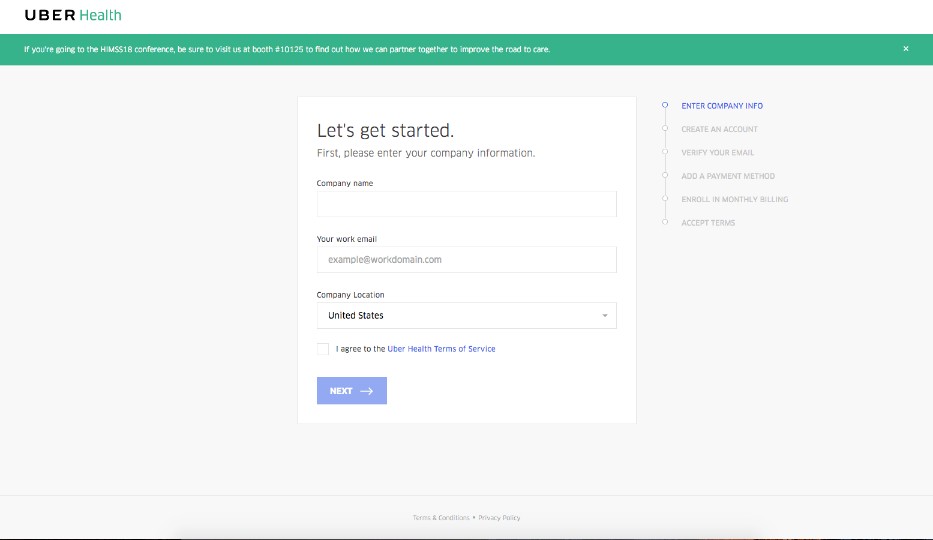Dismiss the green HIMSS18 conference banner

tap(906, 49)
